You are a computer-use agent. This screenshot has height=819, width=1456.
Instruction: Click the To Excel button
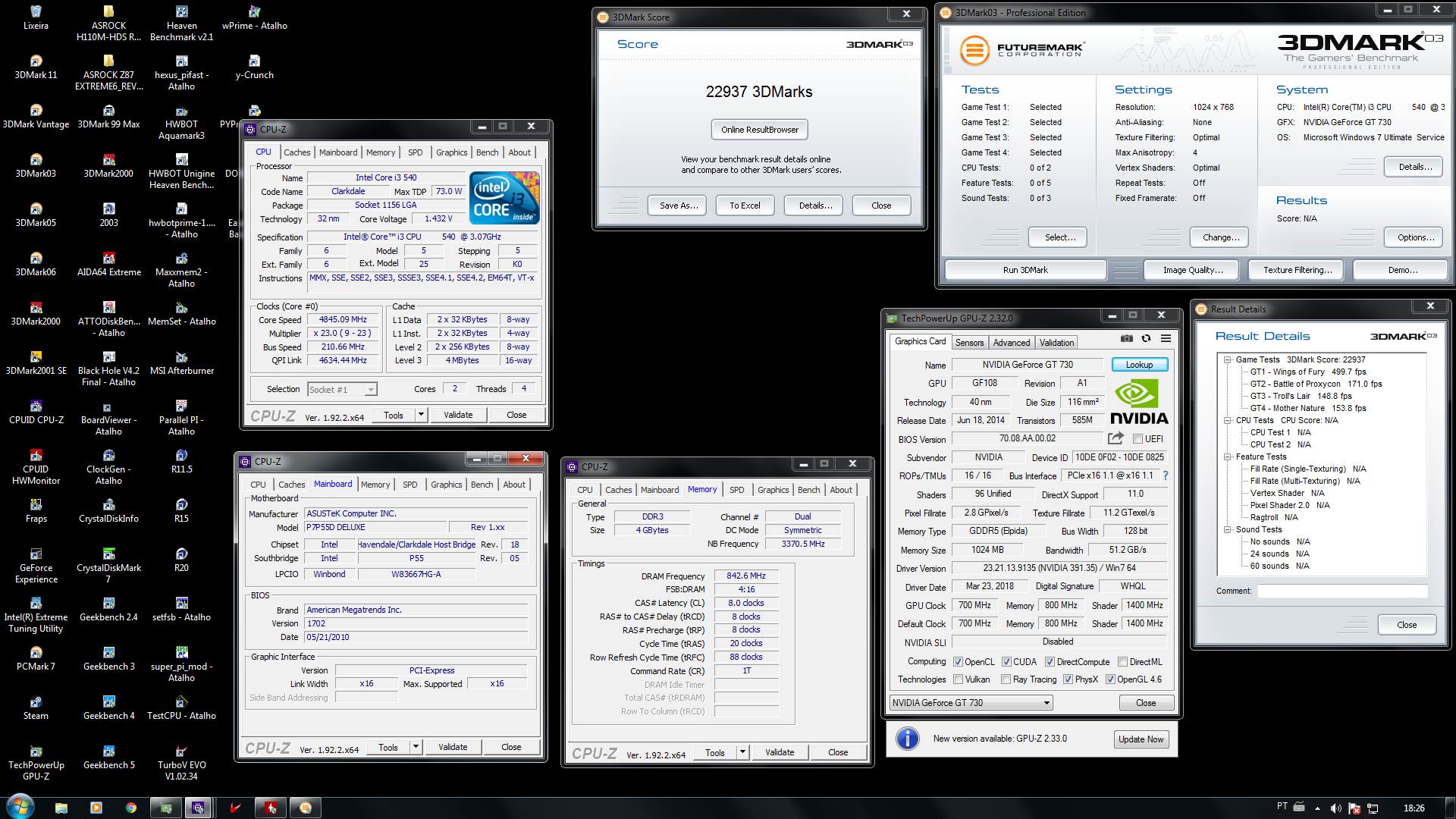pyautogui.click(x=745, y=206)
